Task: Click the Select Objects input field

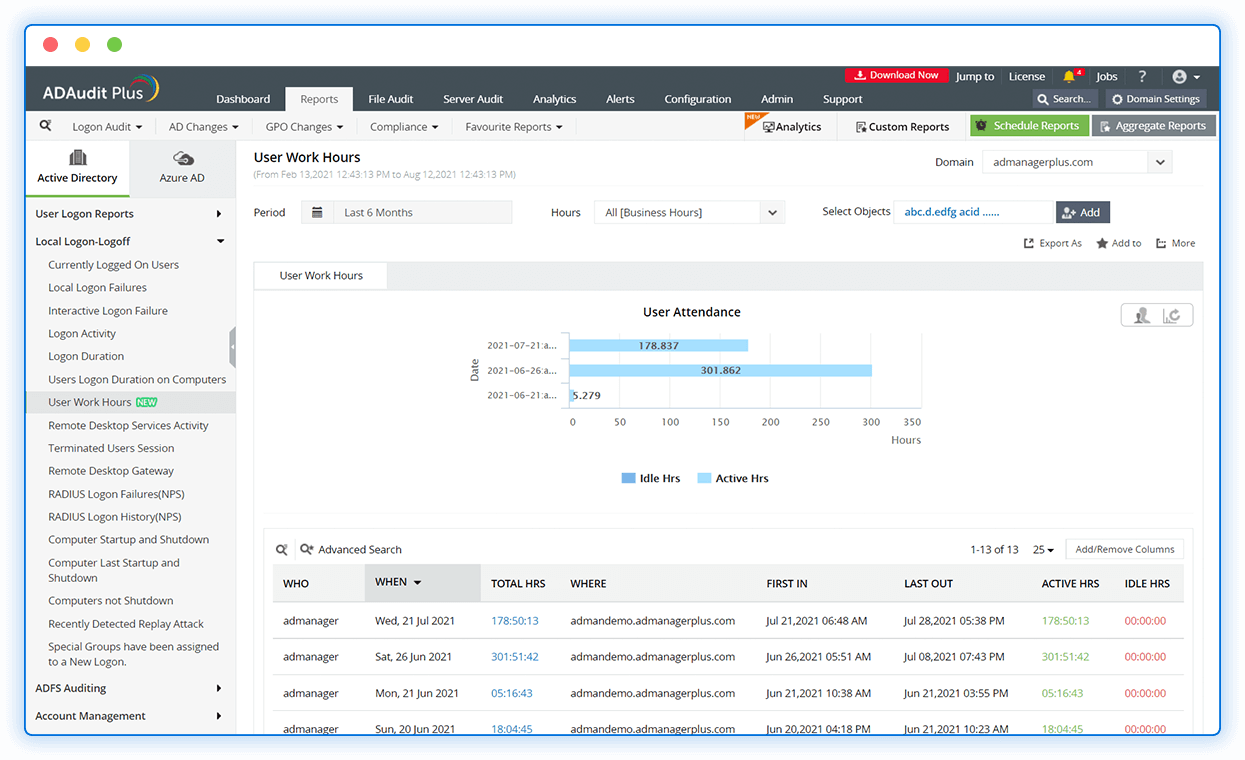Action: 974,212
